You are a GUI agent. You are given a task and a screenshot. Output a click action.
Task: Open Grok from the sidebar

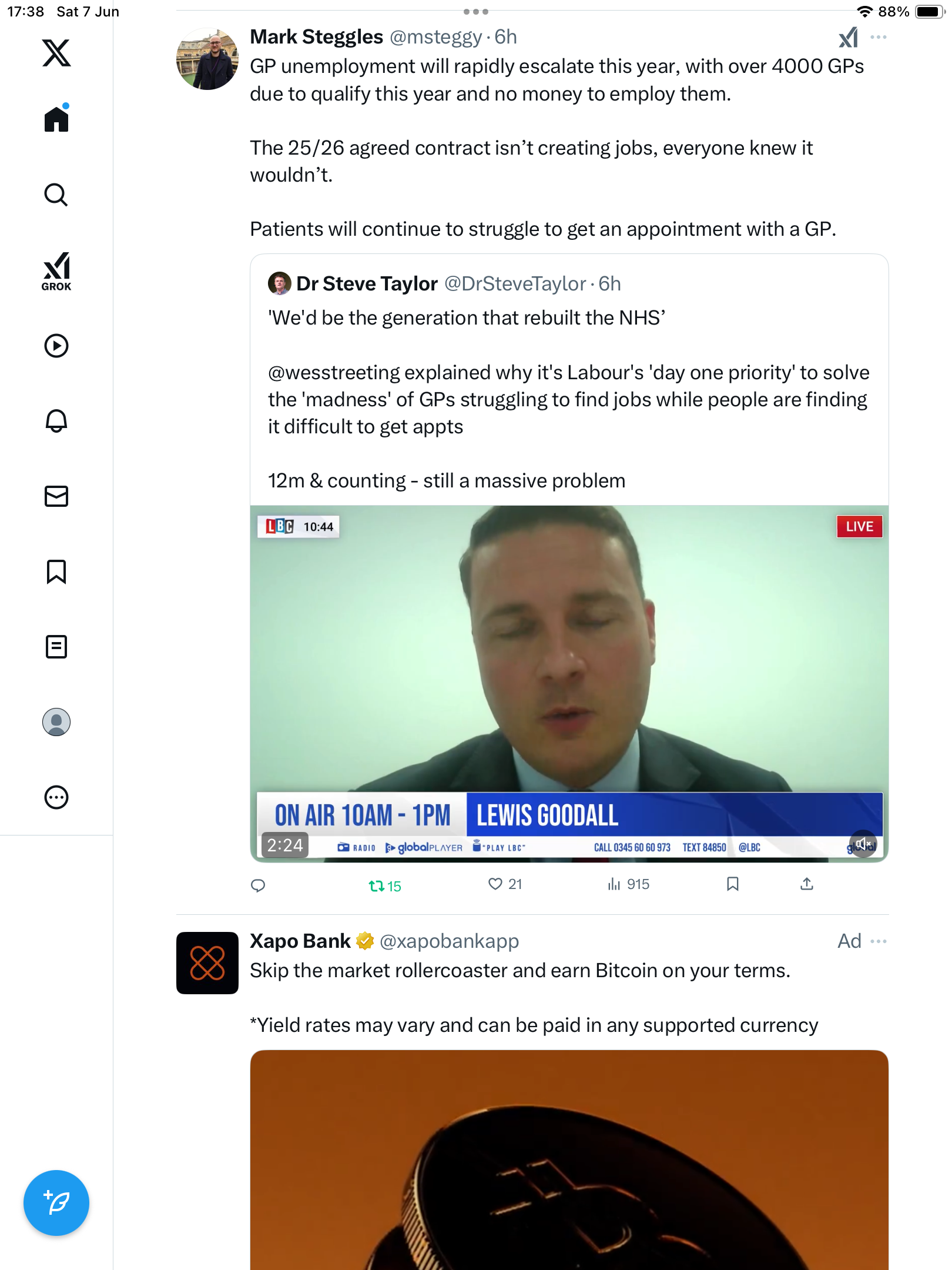[56, 271]
